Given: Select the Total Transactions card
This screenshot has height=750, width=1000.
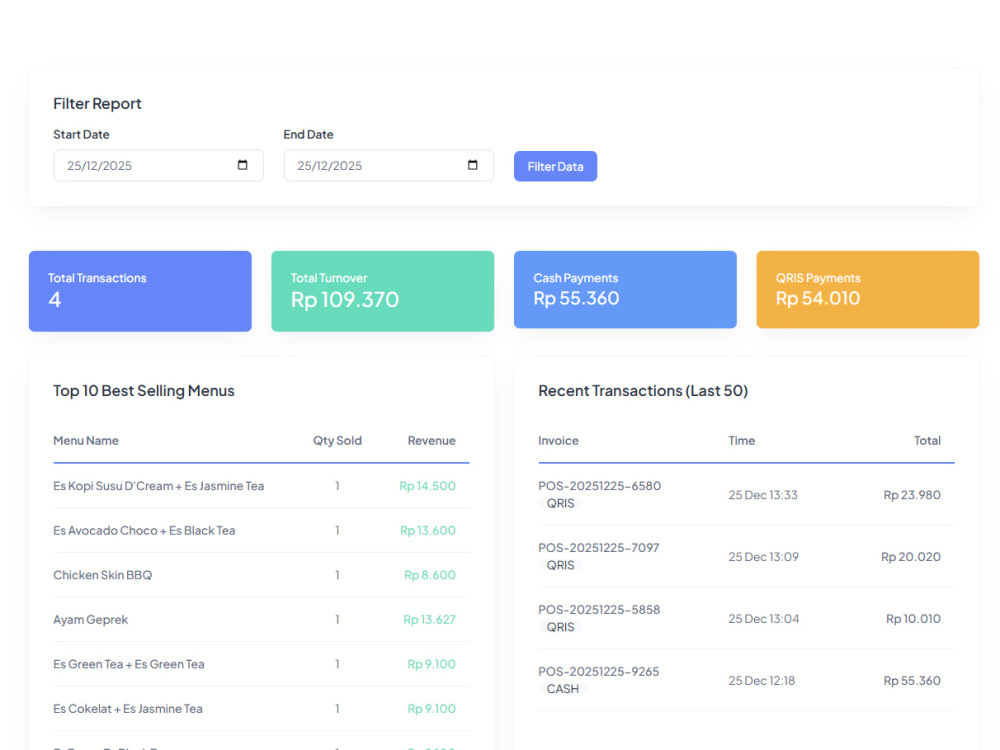Looking at the screenshot, I should click(140, 291).
